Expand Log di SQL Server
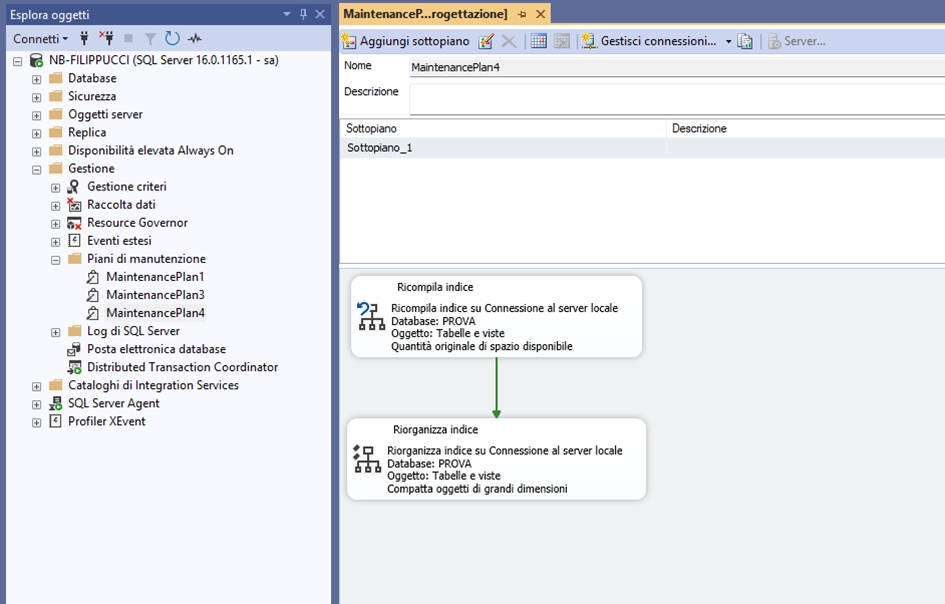Screen dimensions: 945x604 [55, 332]
